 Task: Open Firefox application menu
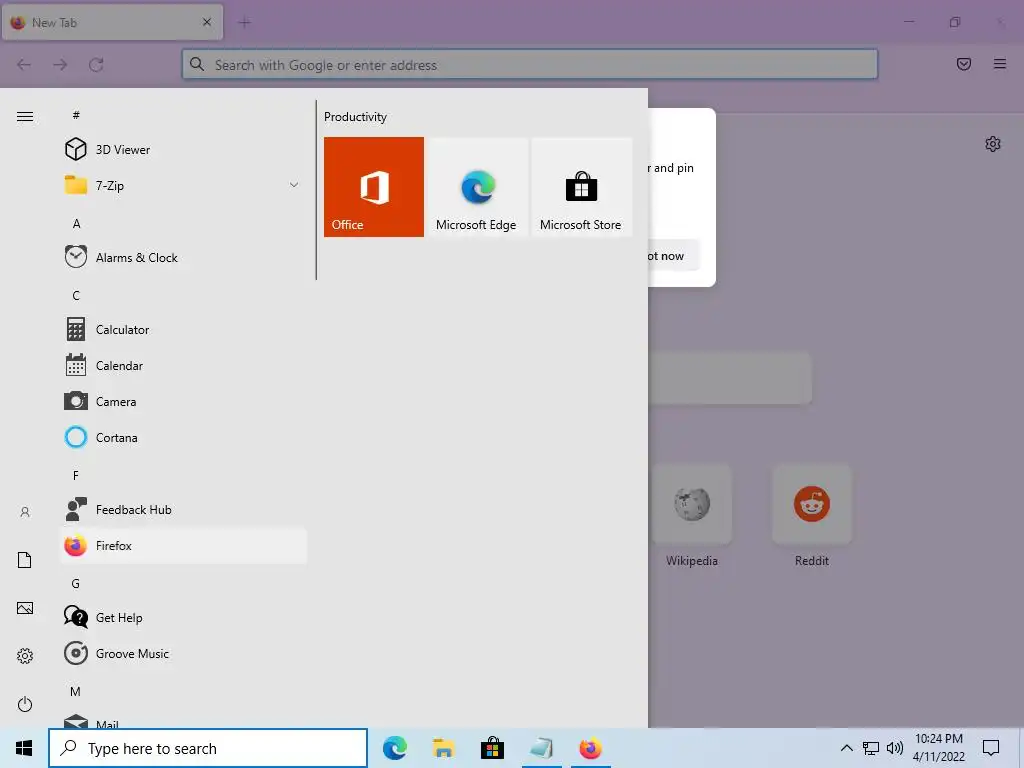click(1000, 64)
